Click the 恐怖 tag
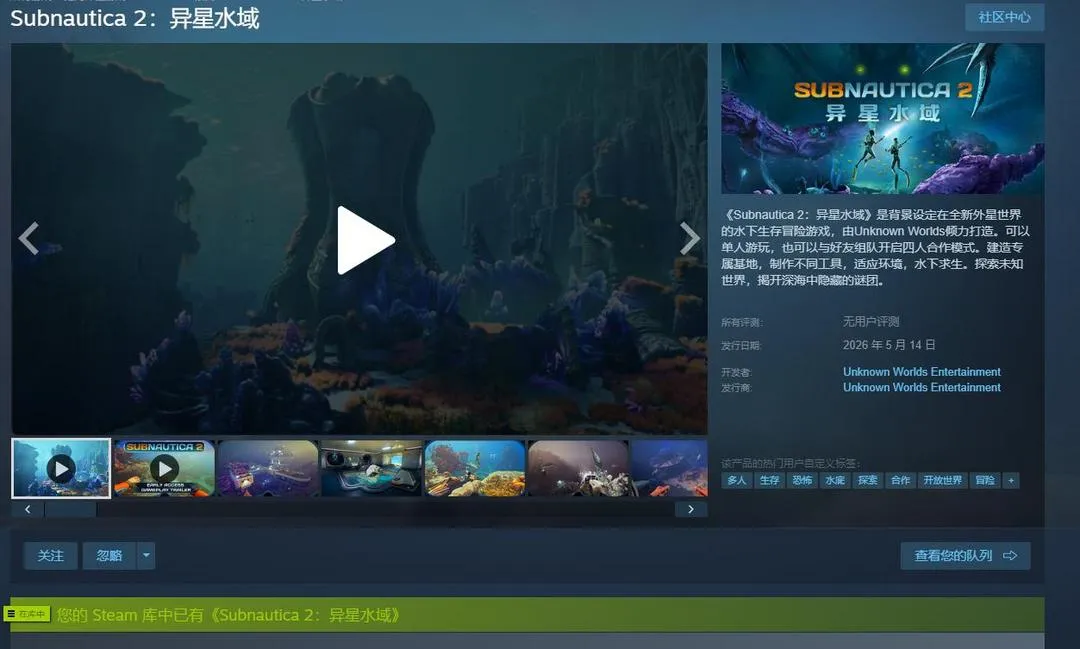 [x=802, y=480]
